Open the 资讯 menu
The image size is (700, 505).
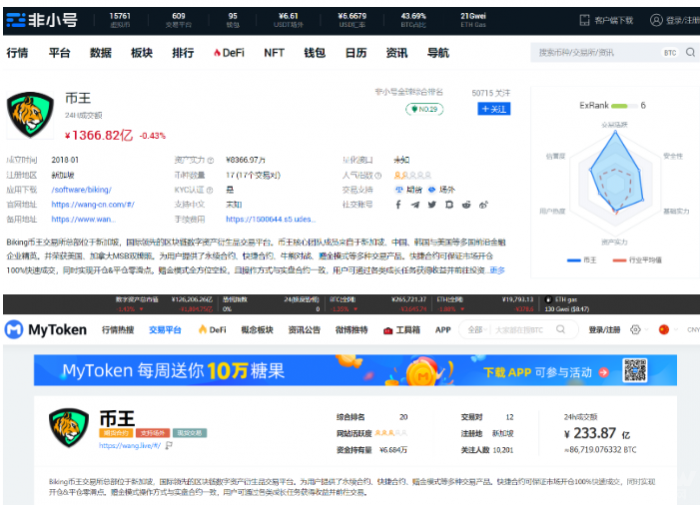pos(397,53)
